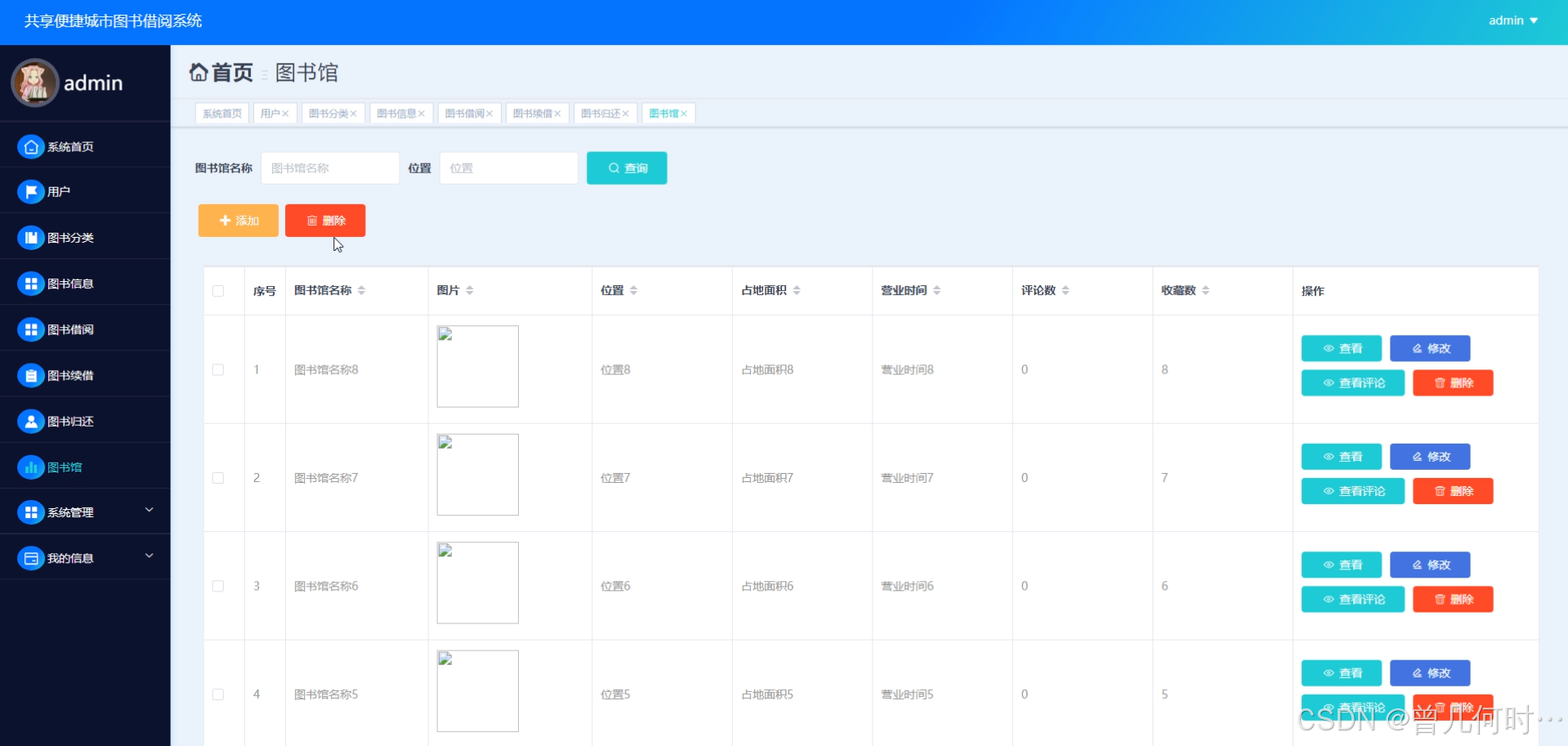
Task: Focus the 位置 search input
Action: [509, 168]
